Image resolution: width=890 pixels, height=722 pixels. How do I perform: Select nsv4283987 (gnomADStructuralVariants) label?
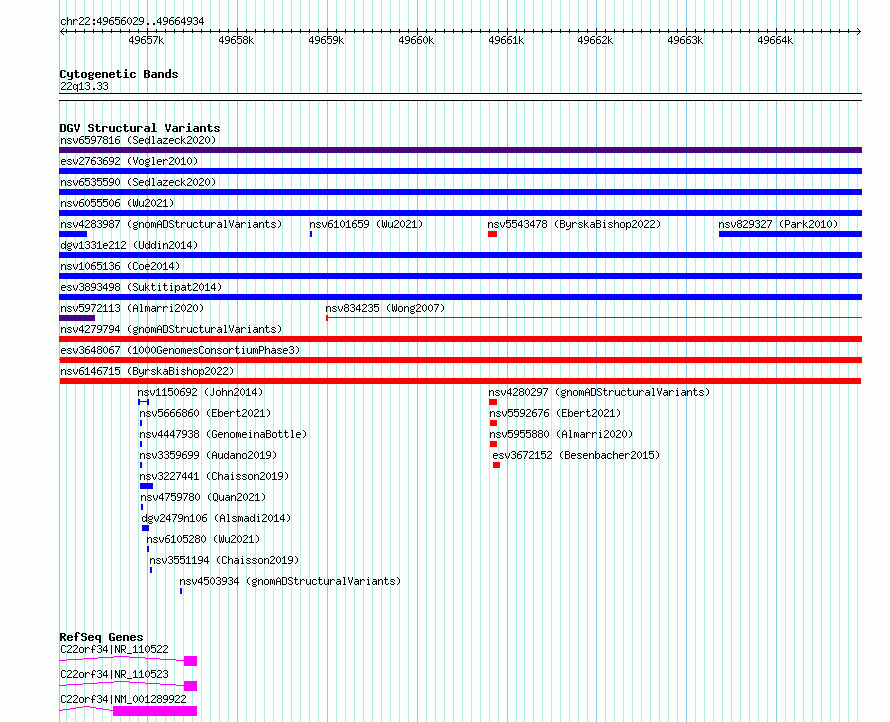tap(171, 224)
